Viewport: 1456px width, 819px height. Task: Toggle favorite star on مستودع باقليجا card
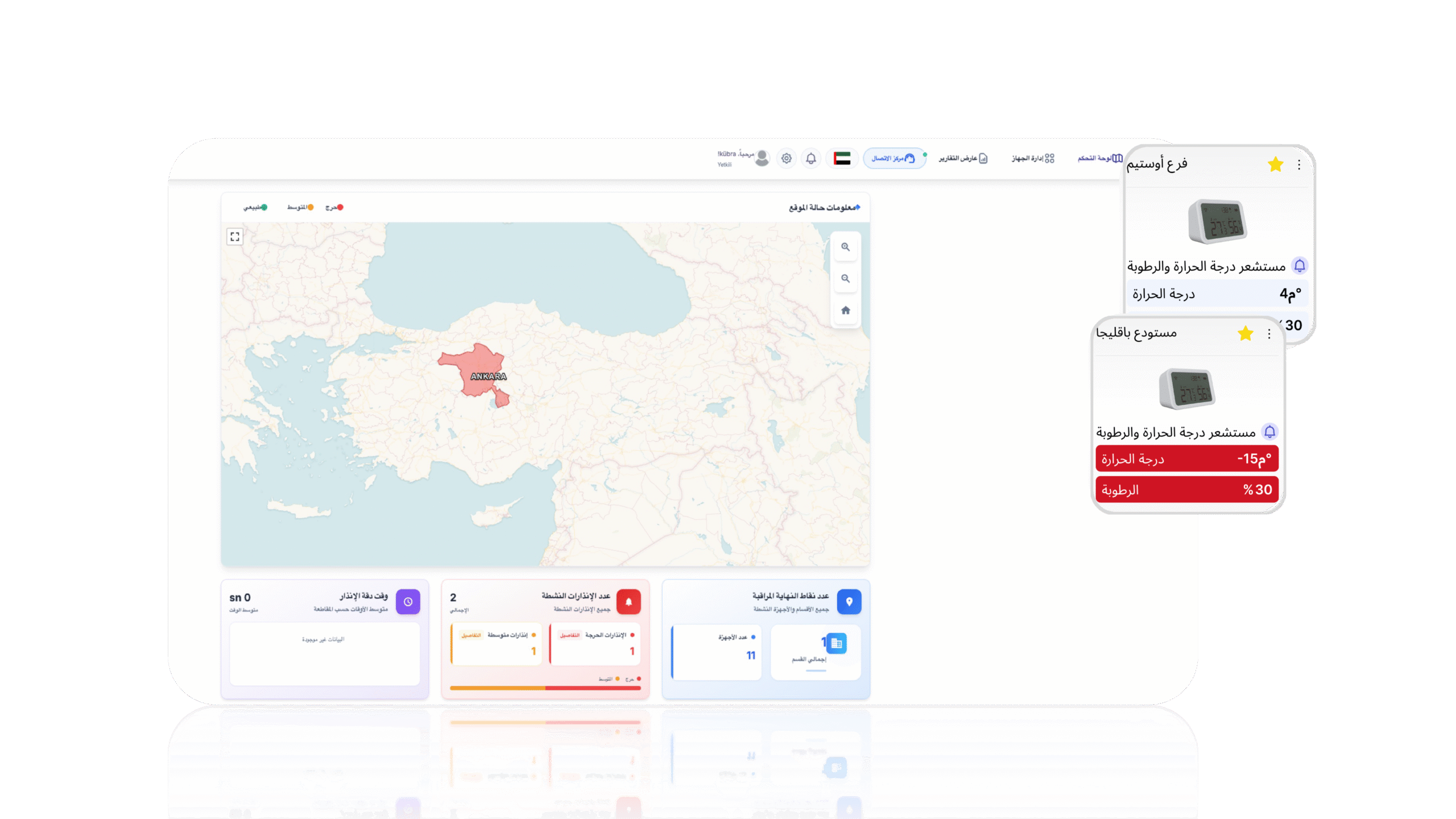coord(1245,334)
